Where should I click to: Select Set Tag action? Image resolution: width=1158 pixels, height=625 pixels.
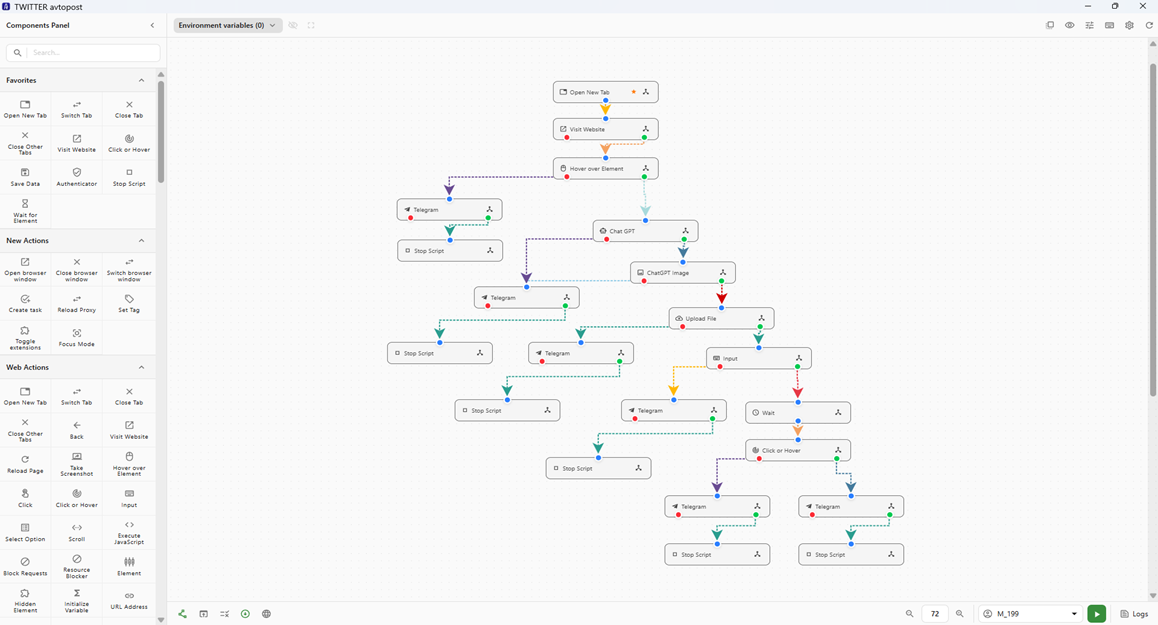[129, 304]
